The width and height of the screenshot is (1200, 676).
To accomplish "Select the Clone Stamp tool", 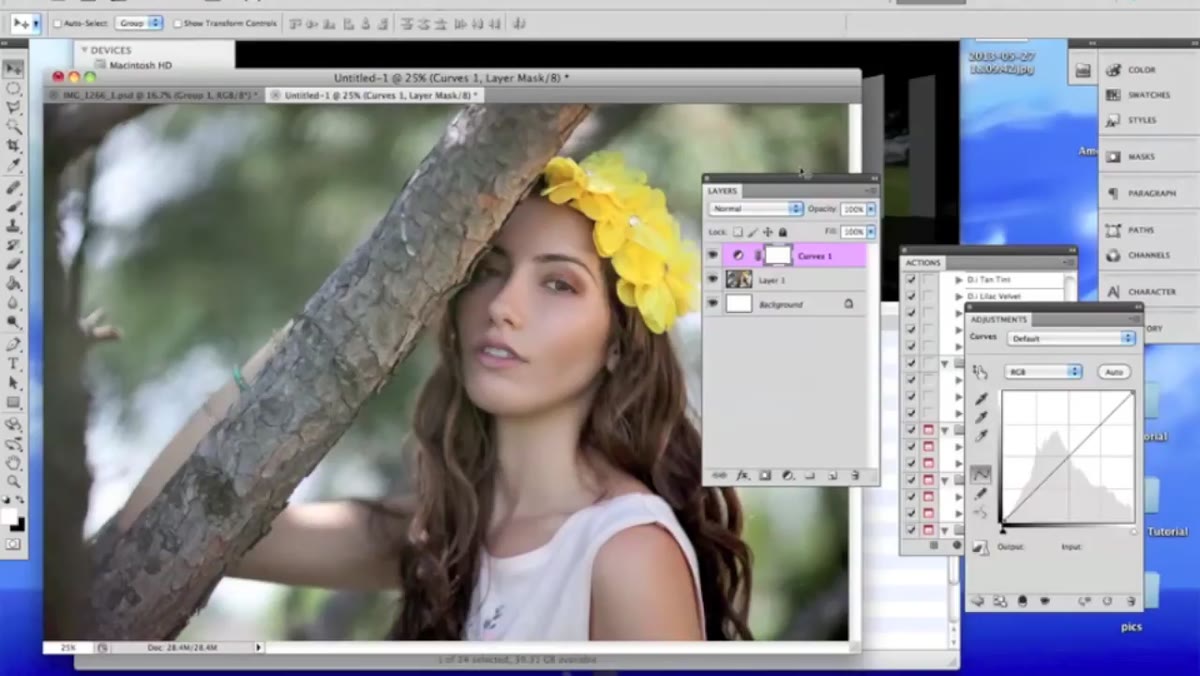I will (13, 226).
